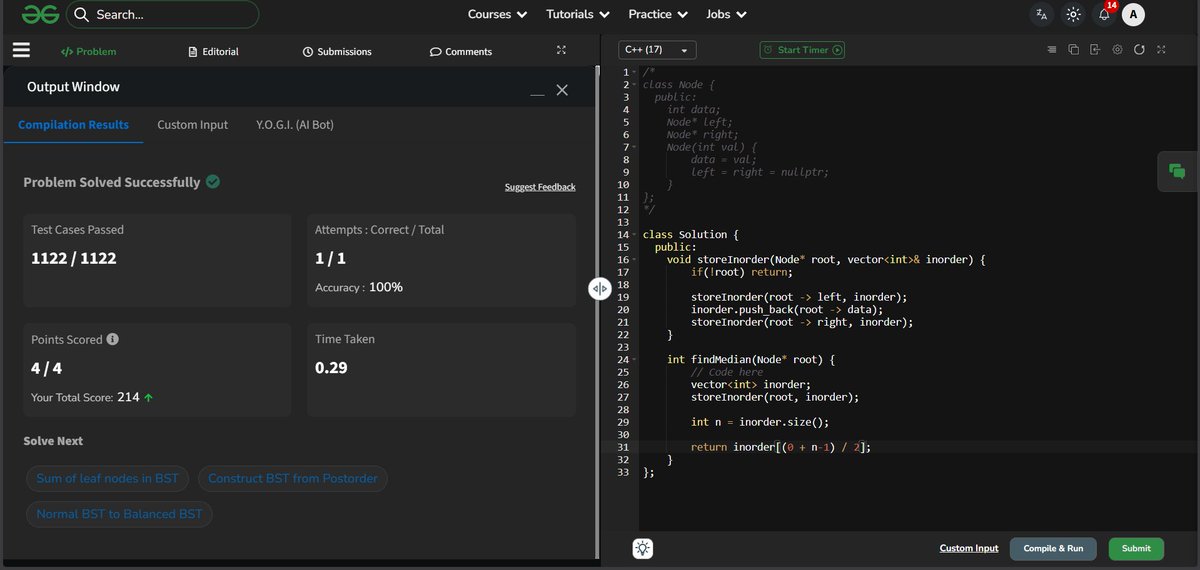Click the Points Scored info icon

click(x=113, y=339)
